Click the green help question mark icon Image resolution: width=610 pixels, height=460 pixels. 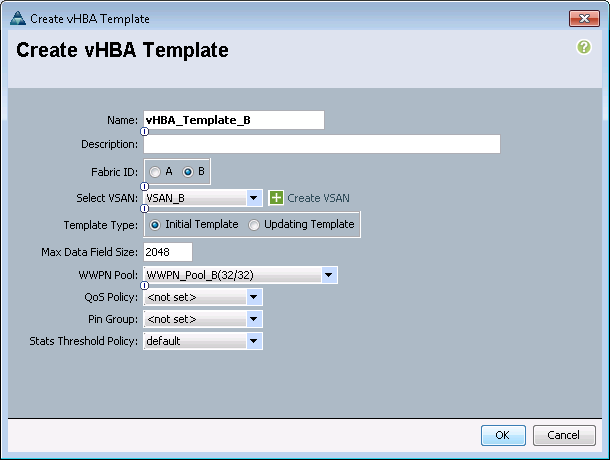584,47
